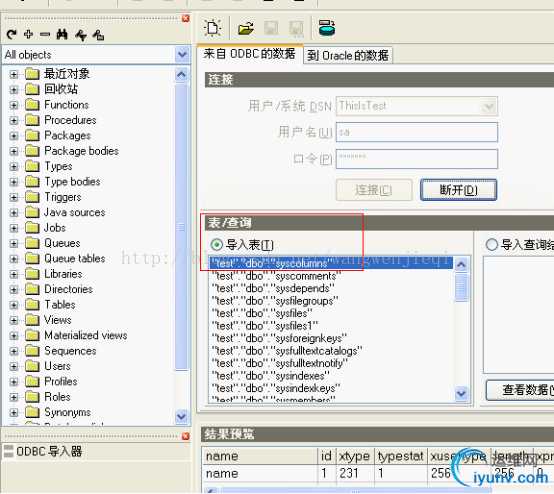Expand the 最近对象 folder
The height and width of the screenshot is (494, 554).
14,74
